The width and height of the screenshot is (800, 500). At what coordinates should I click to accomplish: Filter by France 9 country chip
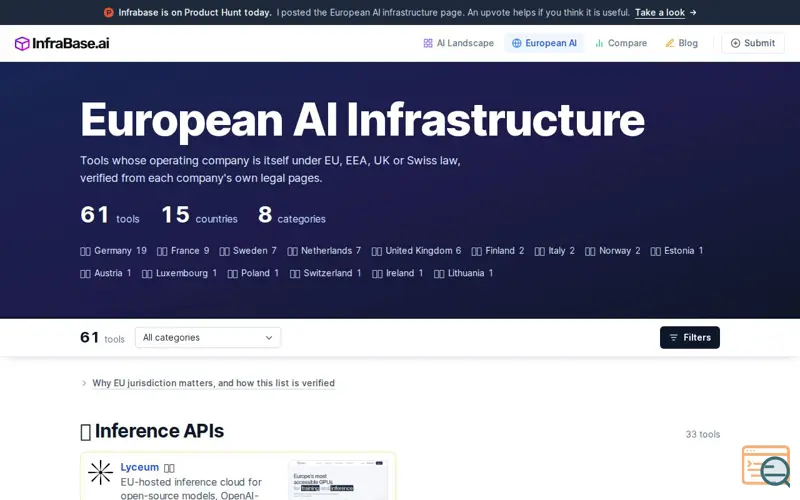coord(183,251)
